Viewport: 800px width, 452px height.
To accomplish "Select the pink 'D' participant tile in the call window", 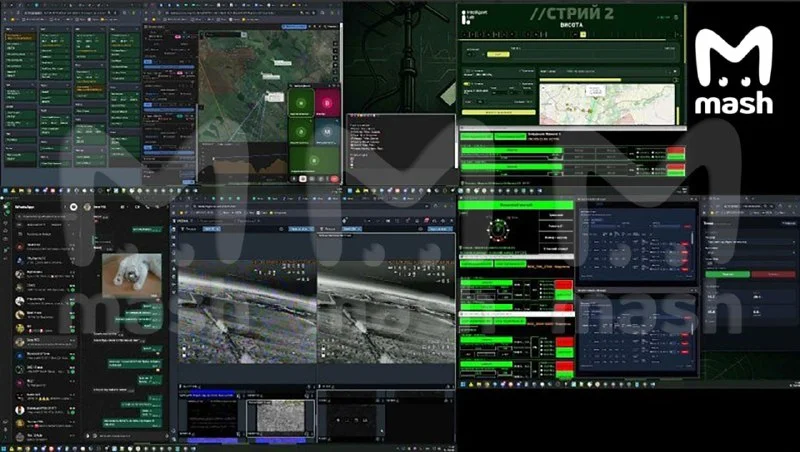I will pyautogui.click(x=327, y=103).
